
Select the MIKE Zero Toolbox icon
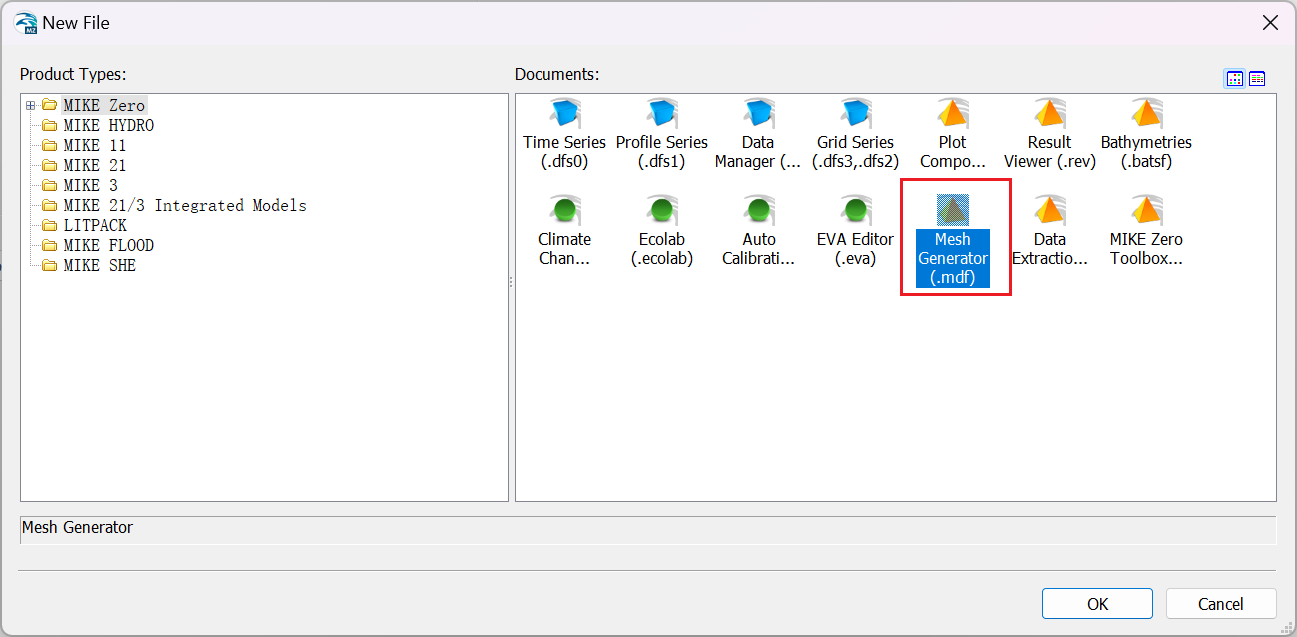[1146, 210]
